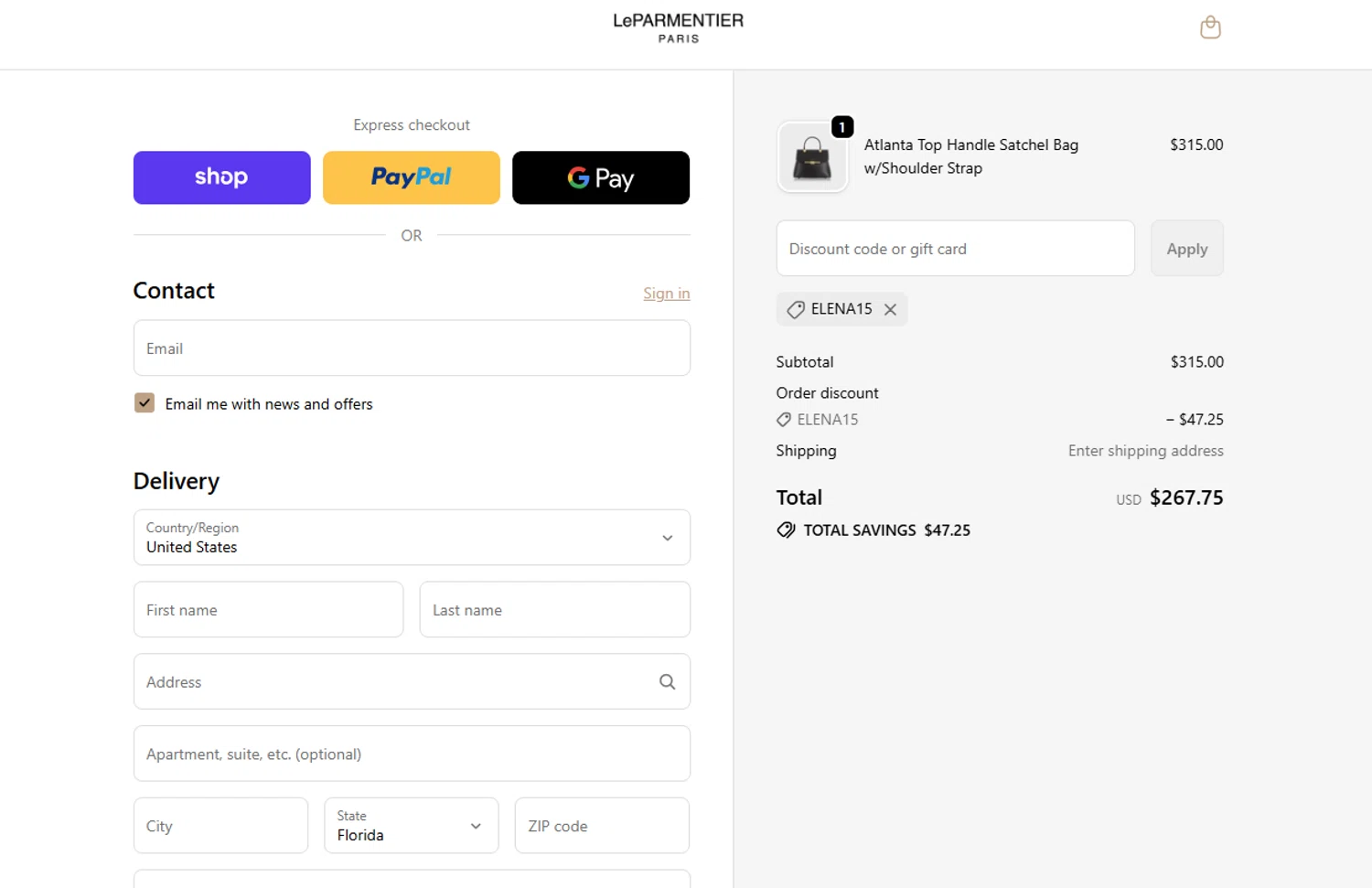Click the LePARMENTIER Paris logo
The height and width of the screenshot is (888, 1372).
point(679,27)
